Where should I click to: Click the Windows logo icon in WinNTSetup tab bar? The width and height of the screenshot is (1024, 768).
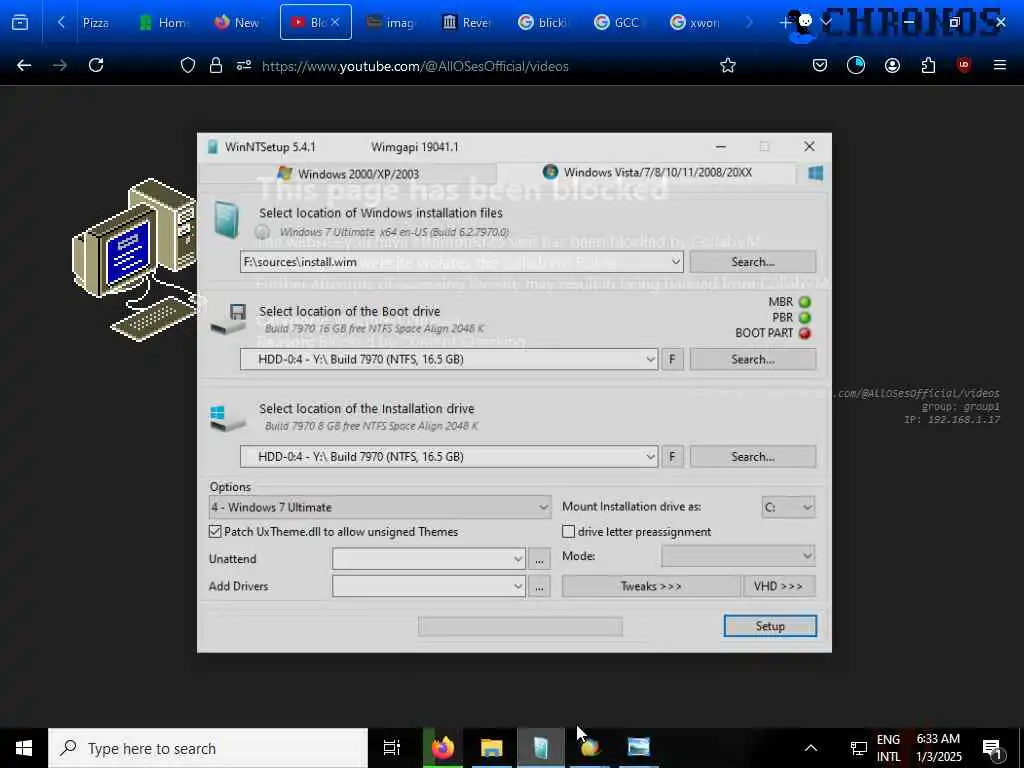tap(816, 173)
